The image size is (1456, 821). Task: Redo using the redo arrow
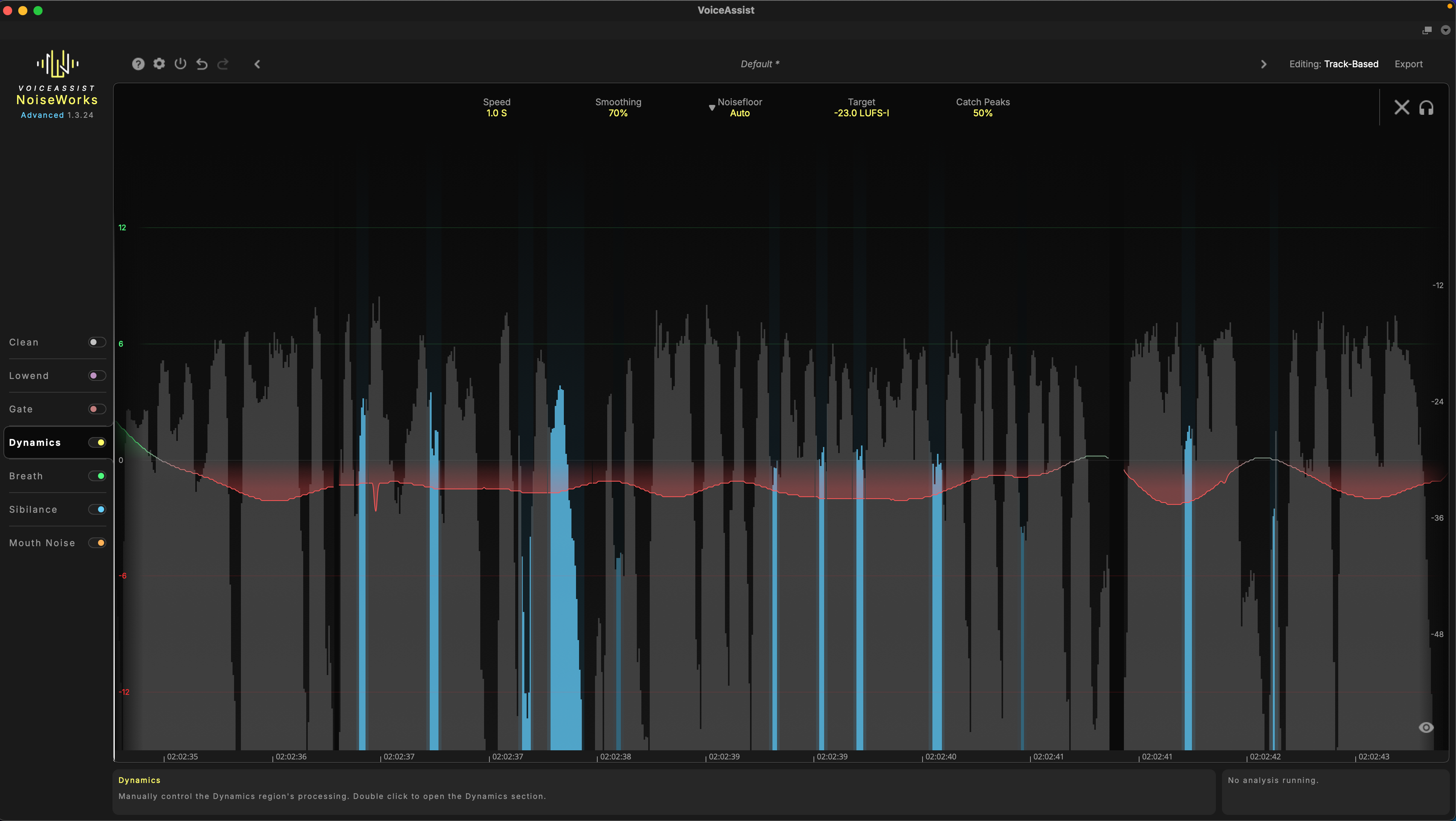click(223, 64)
